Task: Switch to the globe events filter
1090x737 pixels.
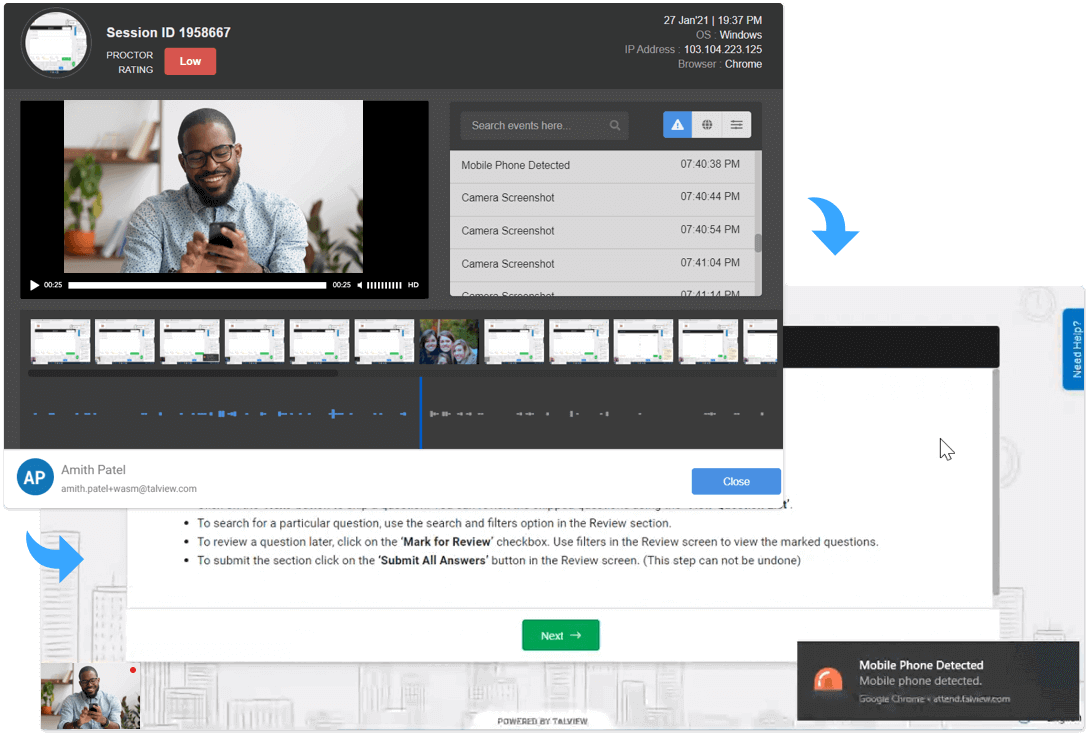Action: coord(707,125)
